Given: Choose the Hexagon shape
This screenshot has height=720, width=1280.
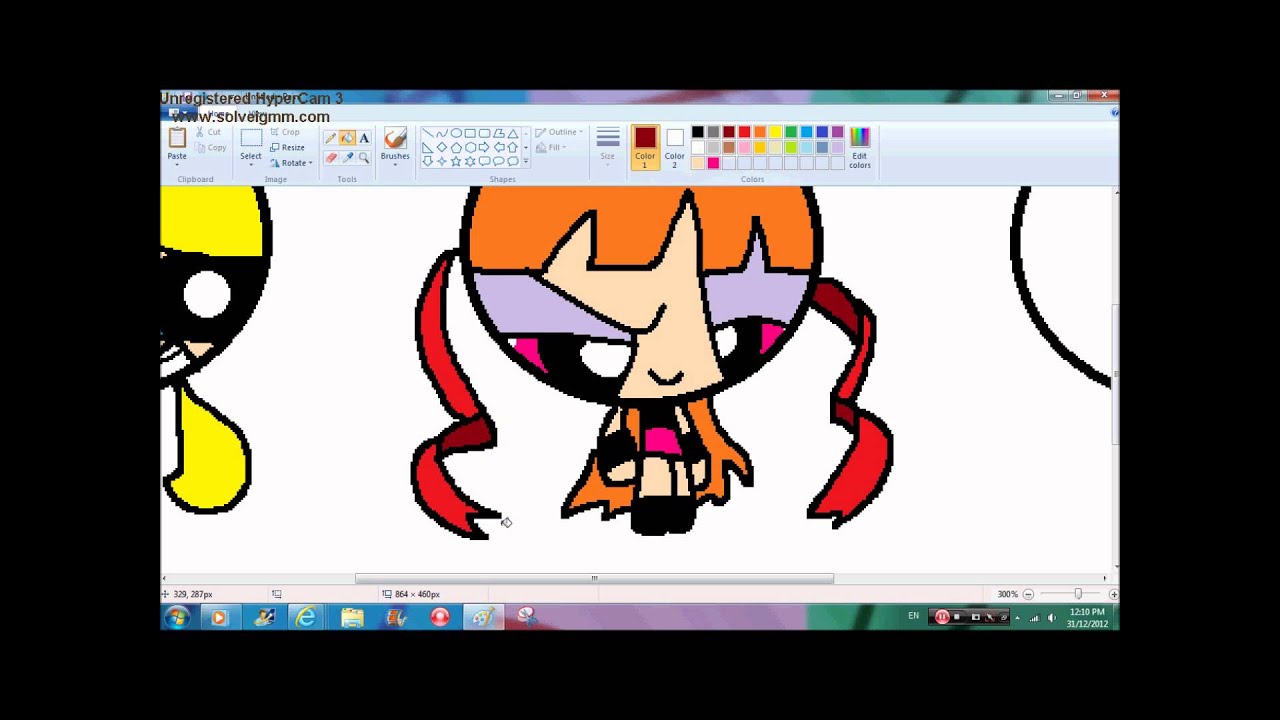Looking at the screenshot, I should 470,148.
